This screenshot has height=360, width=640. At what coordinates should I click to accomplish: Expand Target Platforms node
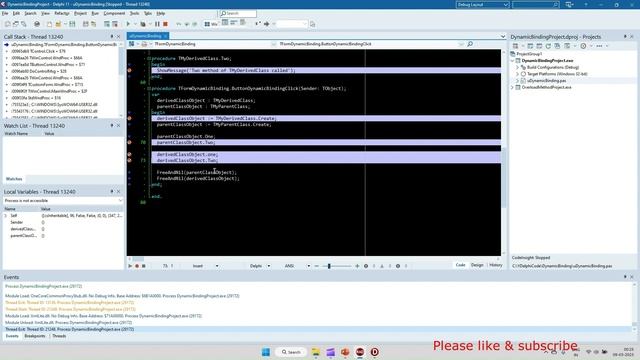tap(518, 74)
